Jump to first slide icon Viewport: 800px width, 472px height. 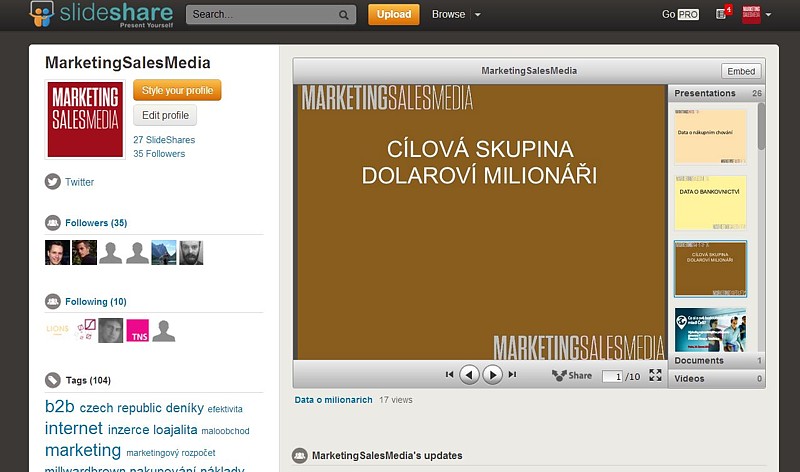pyautogui.click(x=449, y=375)
